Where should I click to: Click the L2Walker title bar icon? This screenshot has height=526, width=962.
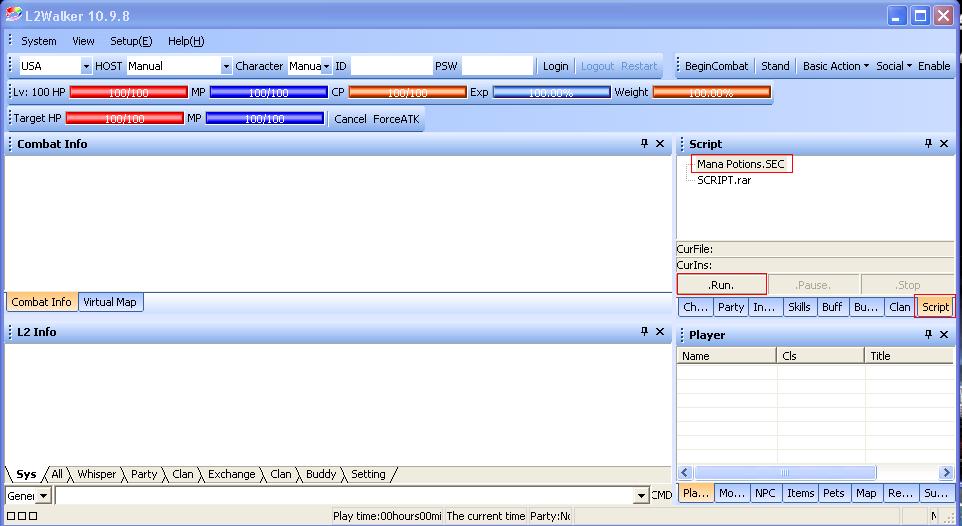click(x=13, y=15)
